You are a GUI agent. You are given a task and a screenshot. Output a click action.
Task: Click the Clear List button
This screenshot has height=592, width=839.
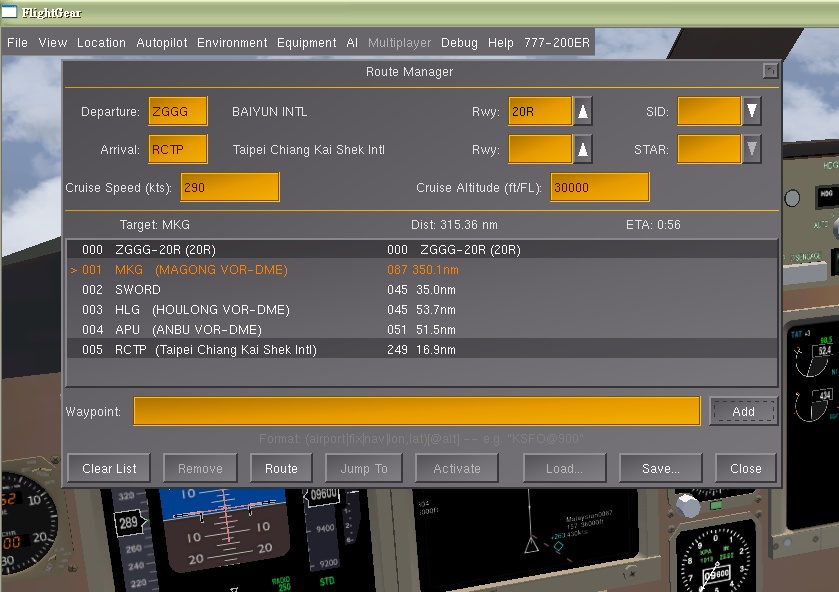pyautogui.click(x=109, y=468)
